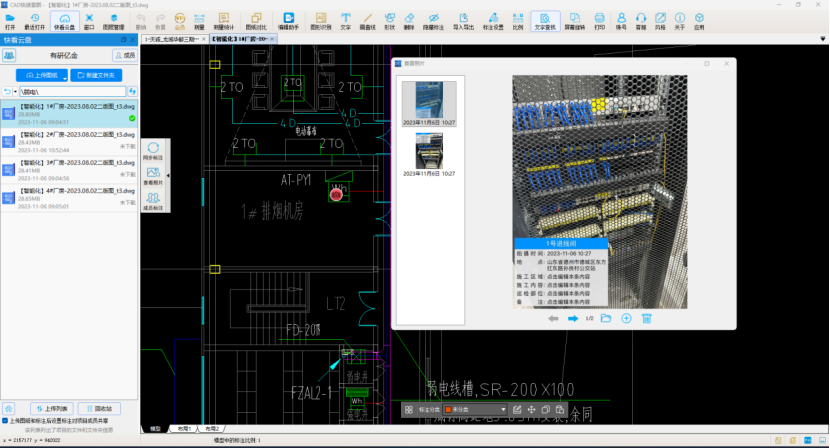
Task: Go to next photo with blue arrow
Action: [573, 318]
